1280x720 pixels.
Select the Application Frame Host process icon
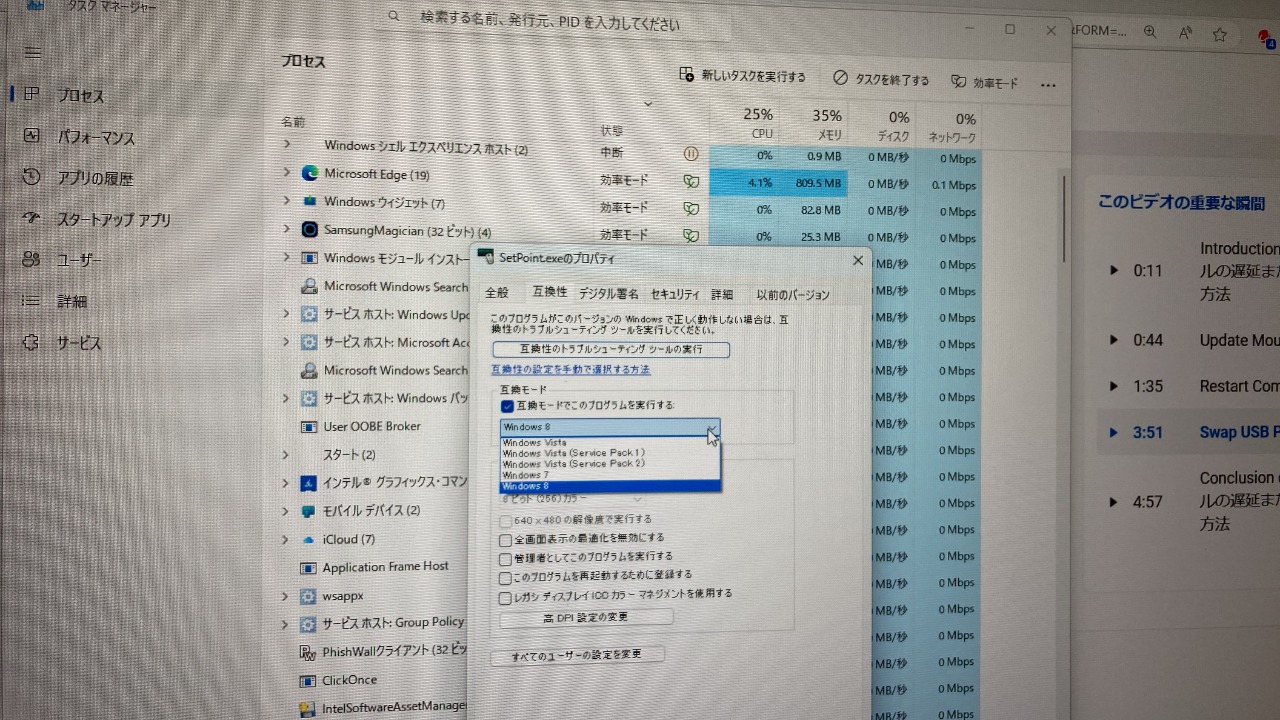pos(309,567)
